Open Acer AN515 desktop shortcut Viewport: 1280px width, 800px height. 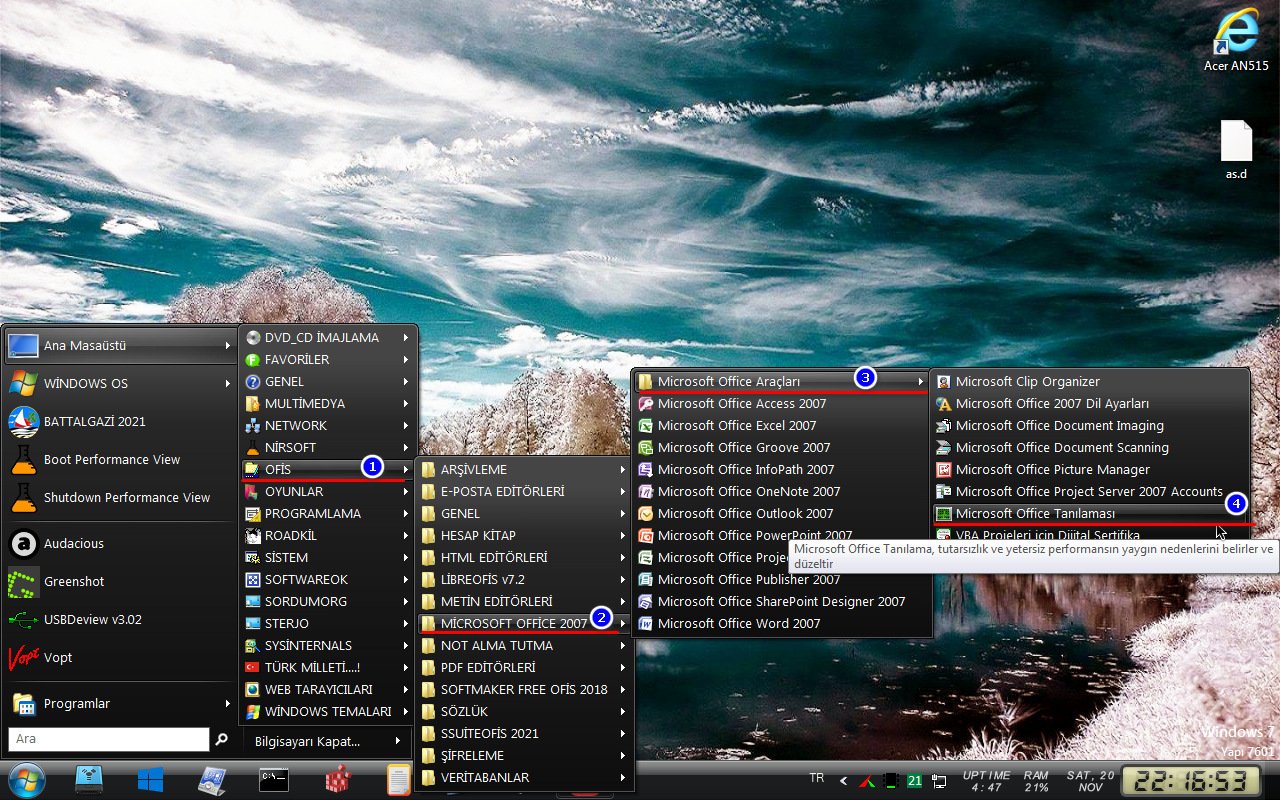coord(1236,40)
